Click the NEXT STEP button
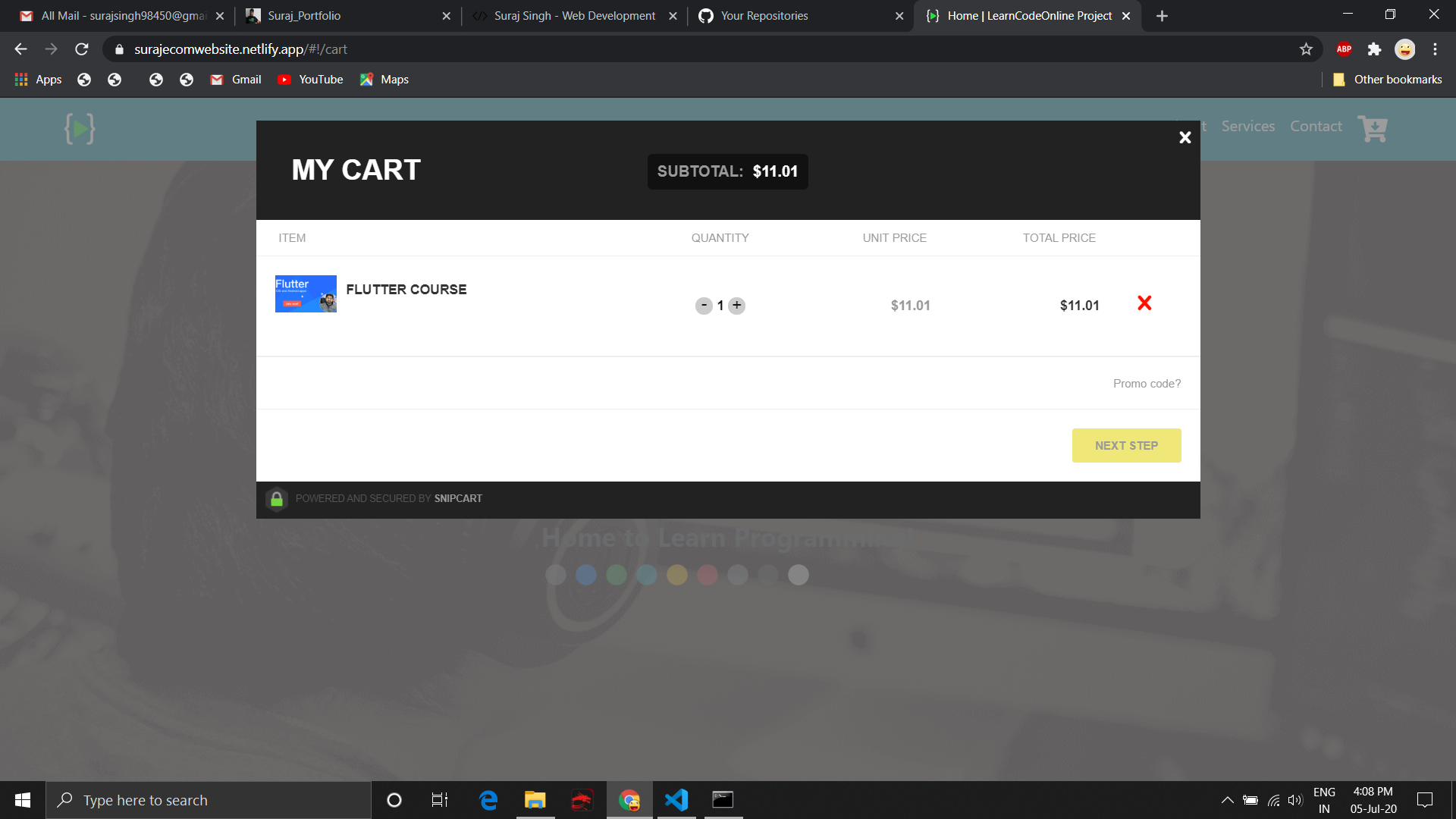Viewport: 1456px width, 819px height. [1126, 446]
